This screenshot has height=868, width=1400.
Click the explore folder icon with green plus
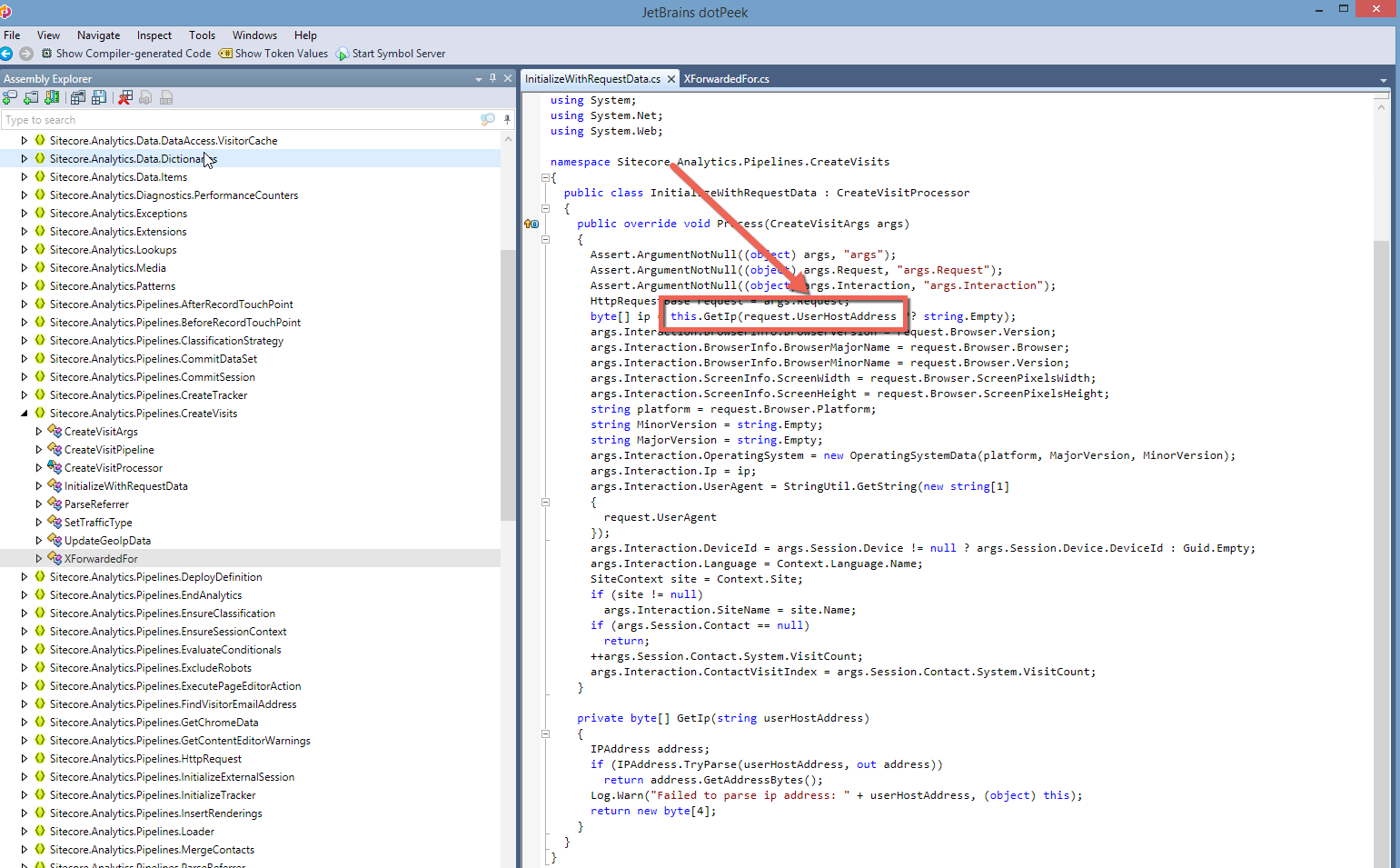pyautogui.click(x=31, y=97)
